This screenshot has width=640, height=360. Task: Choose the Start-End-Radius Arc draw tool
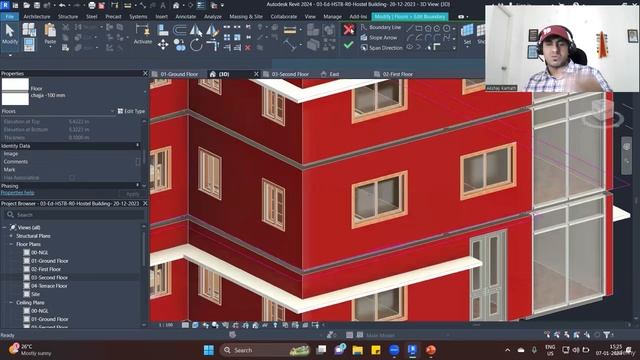pyautogui.click(x=410, y=38)
